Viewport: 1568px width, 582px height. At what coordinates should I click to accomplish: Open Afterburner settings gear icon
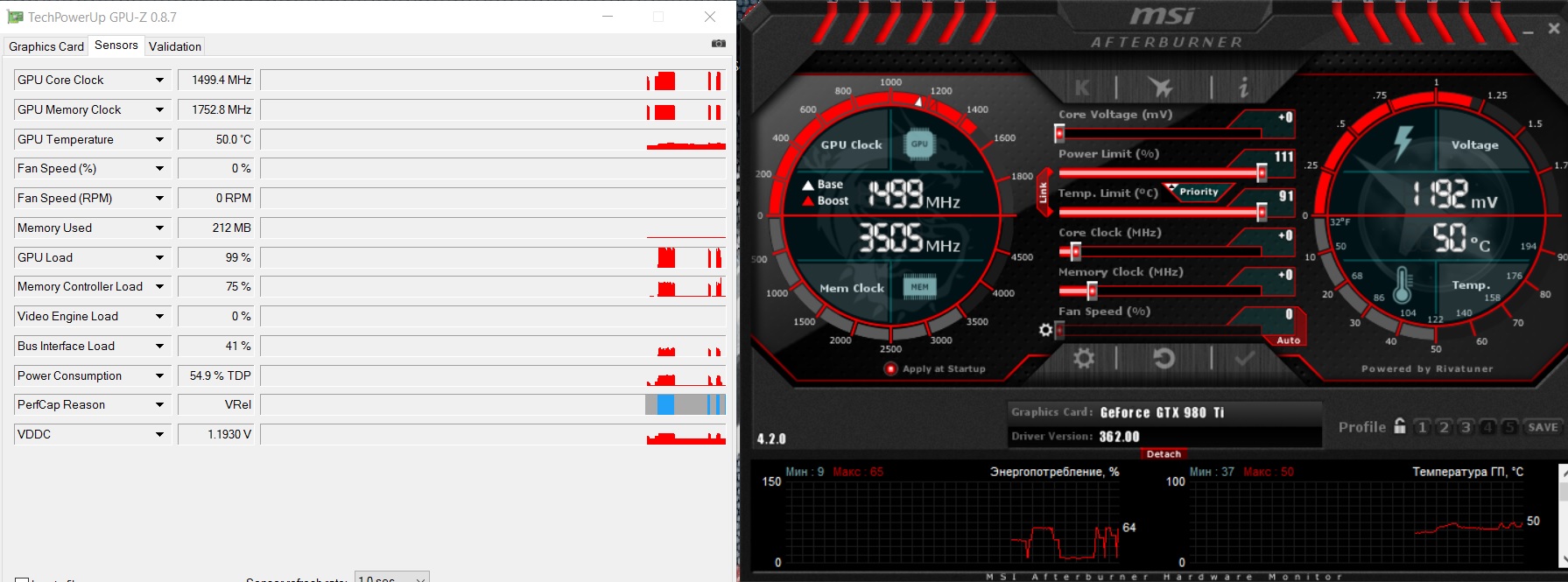[1084, 358]
